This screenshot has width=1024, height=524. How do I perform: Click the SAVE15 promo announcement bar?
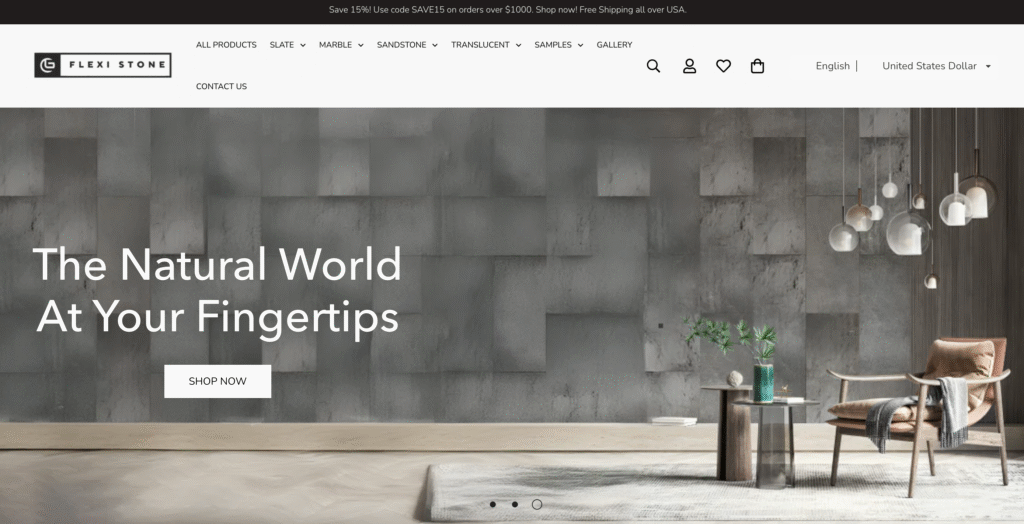[x=508, y=10]
